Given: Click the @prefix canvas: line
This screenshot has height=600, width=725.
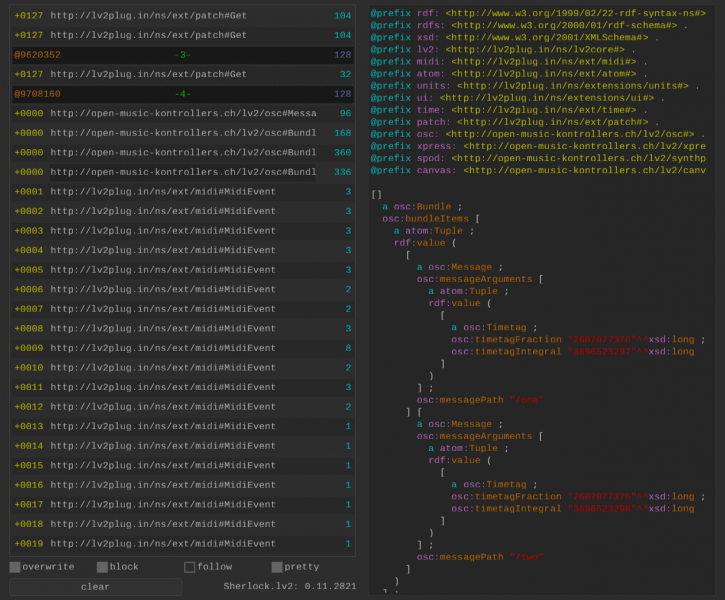Looking at the screenshot, I should (x=538, y=170).
